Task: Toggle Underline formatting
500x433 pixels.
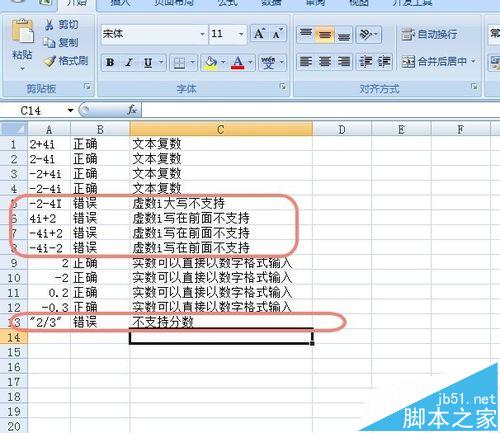Action: pyautogui.click(x=148, y=62)
